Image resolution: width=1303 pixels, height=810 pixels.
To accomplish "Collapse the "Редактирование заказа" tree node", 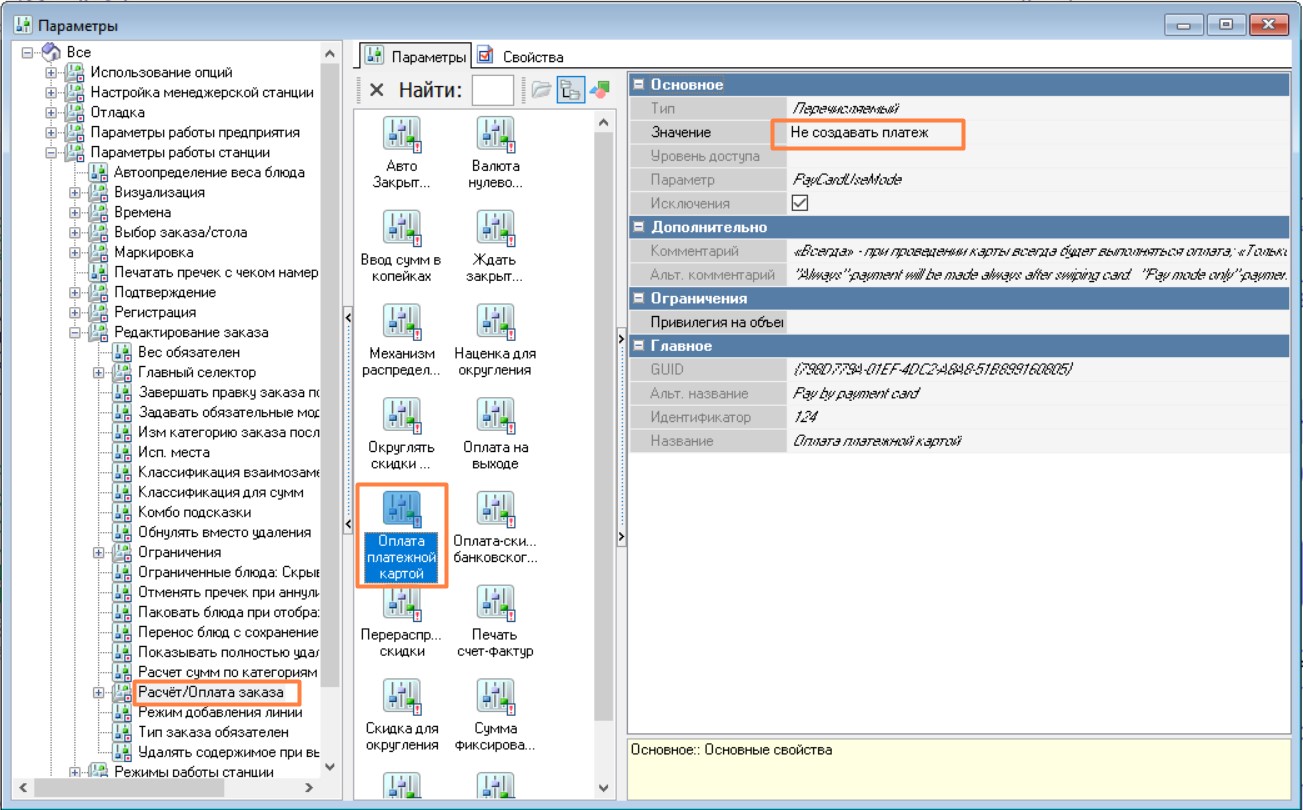I will coord(75,333).
